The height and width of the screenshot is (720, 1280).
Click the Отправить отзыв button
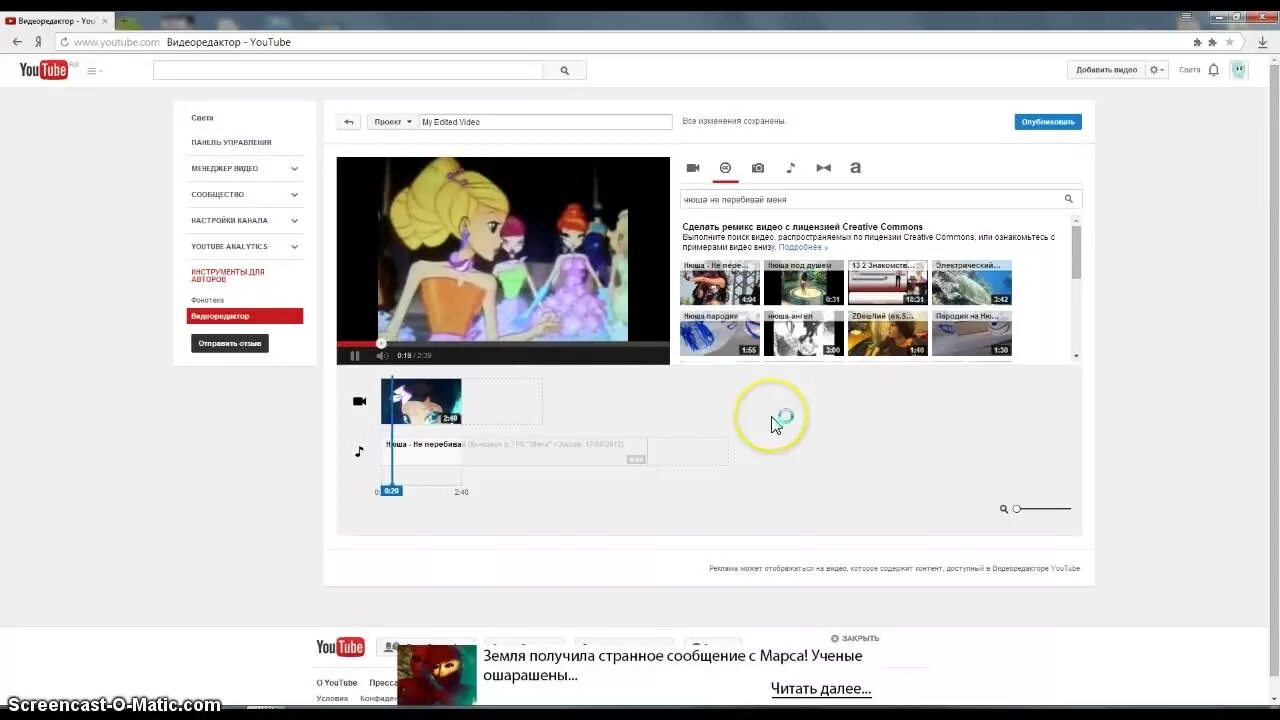[230, 343]
